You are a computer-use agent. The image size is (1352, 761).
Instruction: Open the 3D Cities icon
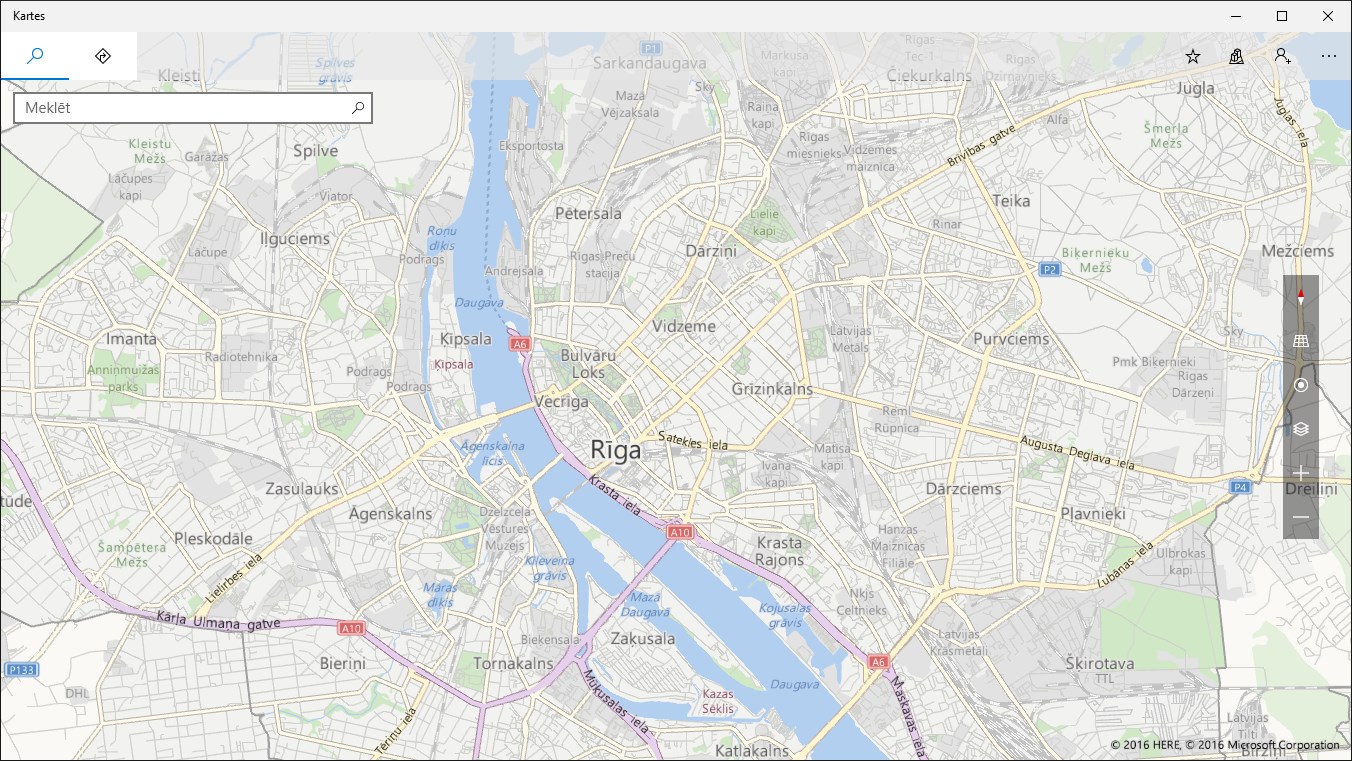point(1237,56)
